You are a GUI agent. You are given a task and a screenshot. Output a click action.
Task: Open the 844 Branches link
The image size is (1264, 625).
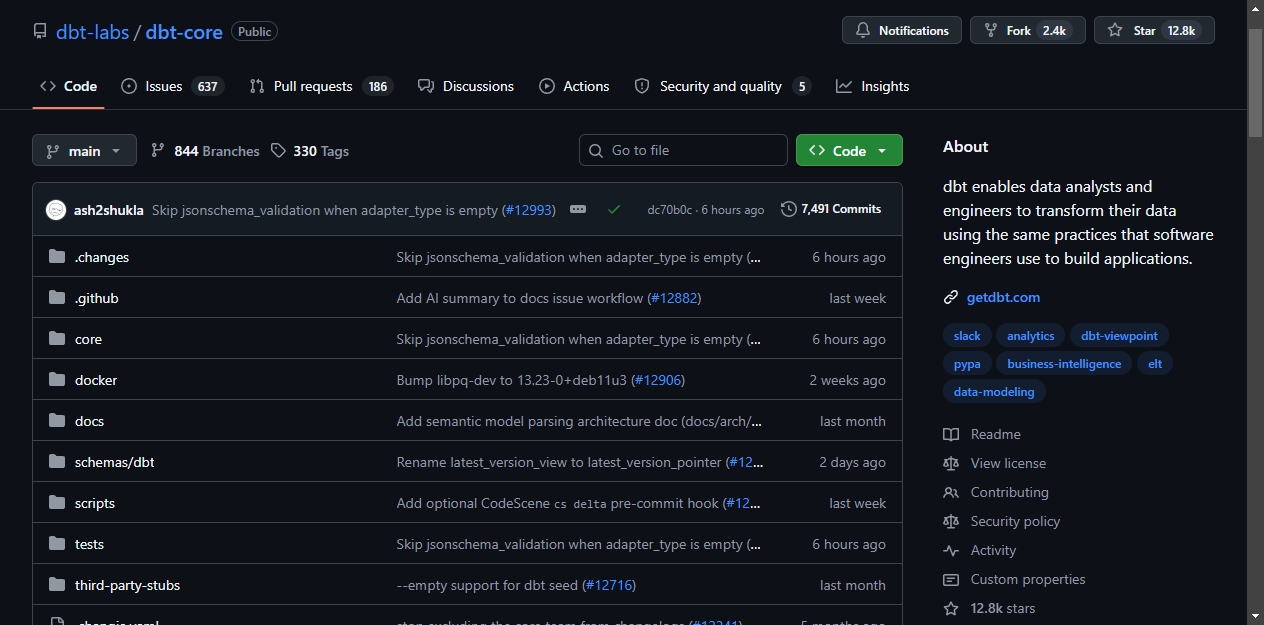205,151
